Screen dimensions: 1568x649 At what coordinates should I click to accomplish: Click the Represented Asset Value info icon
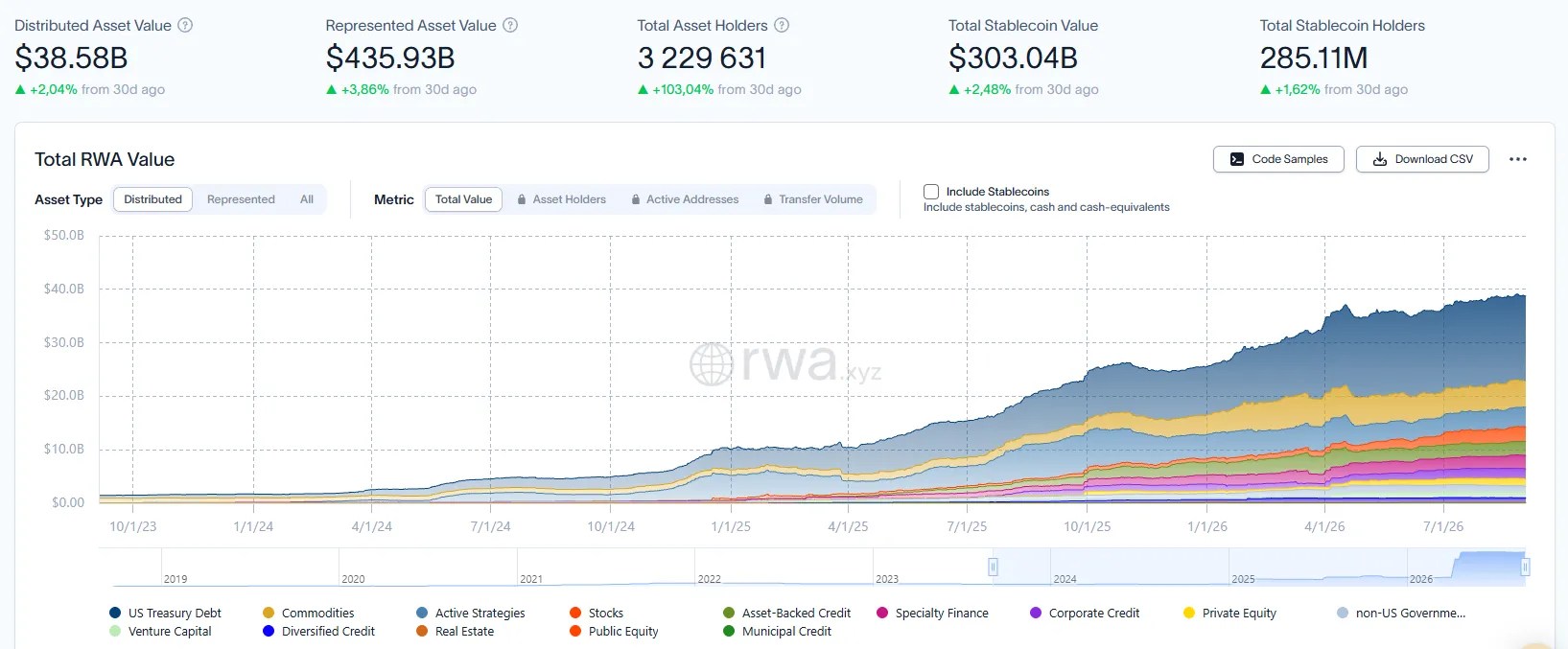click(510, 26)
